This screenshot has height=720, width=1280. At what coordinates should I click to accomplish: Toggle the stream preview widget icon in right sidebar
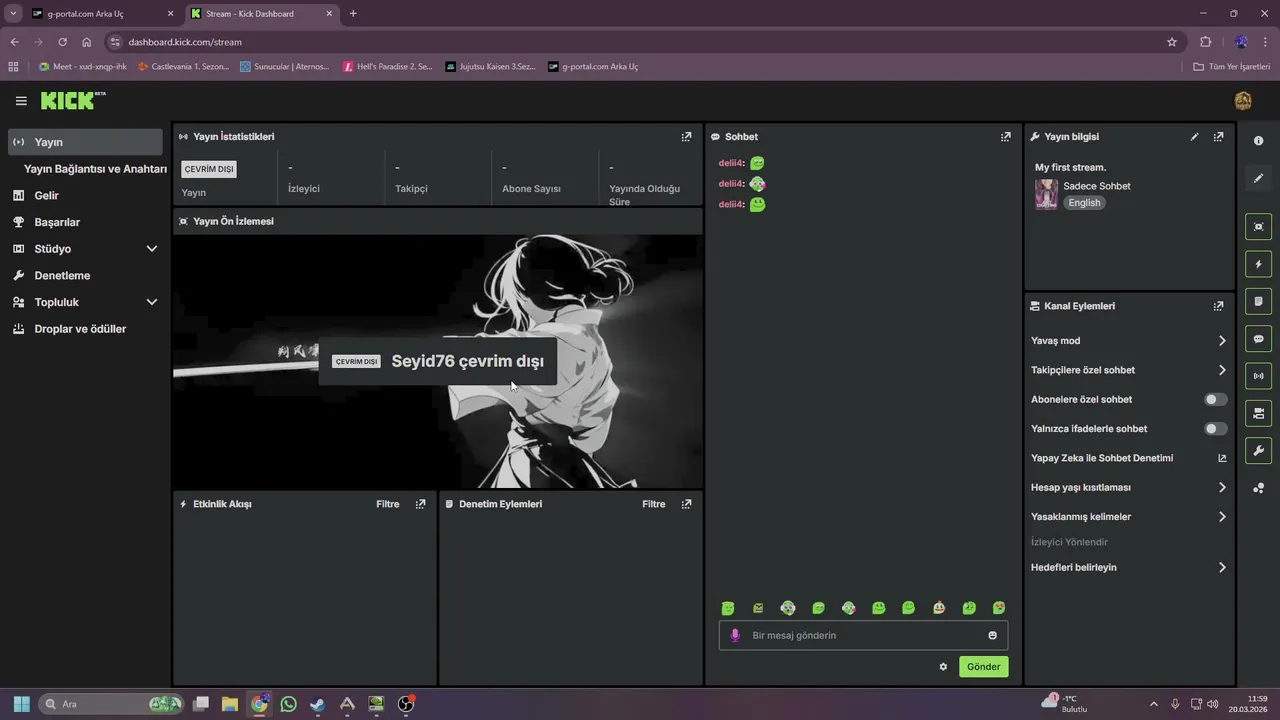pyautogui.click(x=1258, y=227)
